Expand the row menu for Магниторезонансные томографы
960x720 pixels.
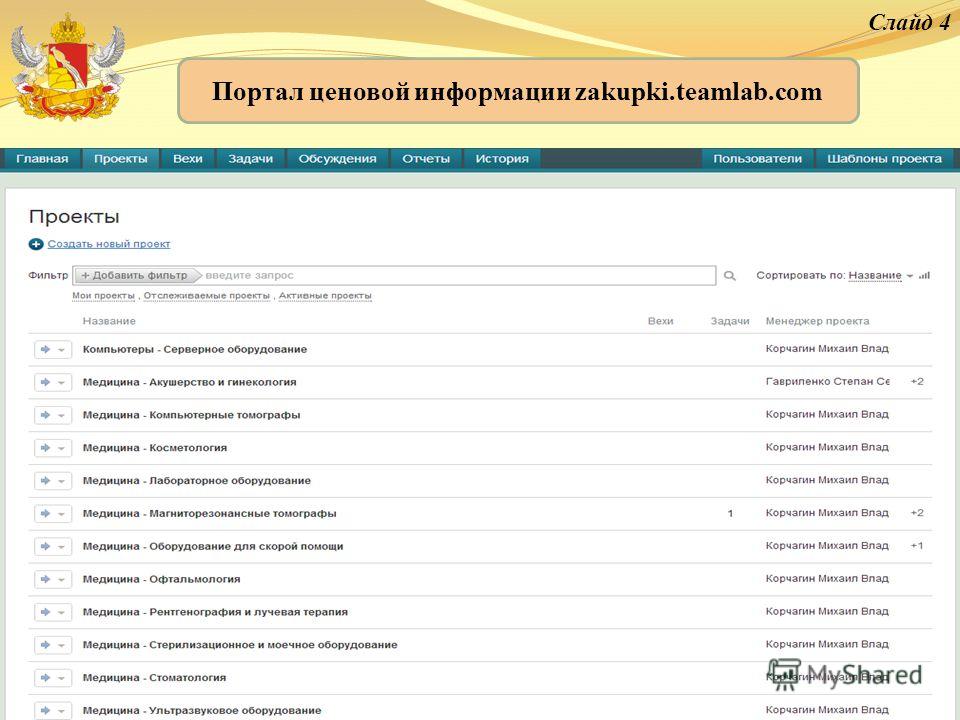[x=61, y=514]
